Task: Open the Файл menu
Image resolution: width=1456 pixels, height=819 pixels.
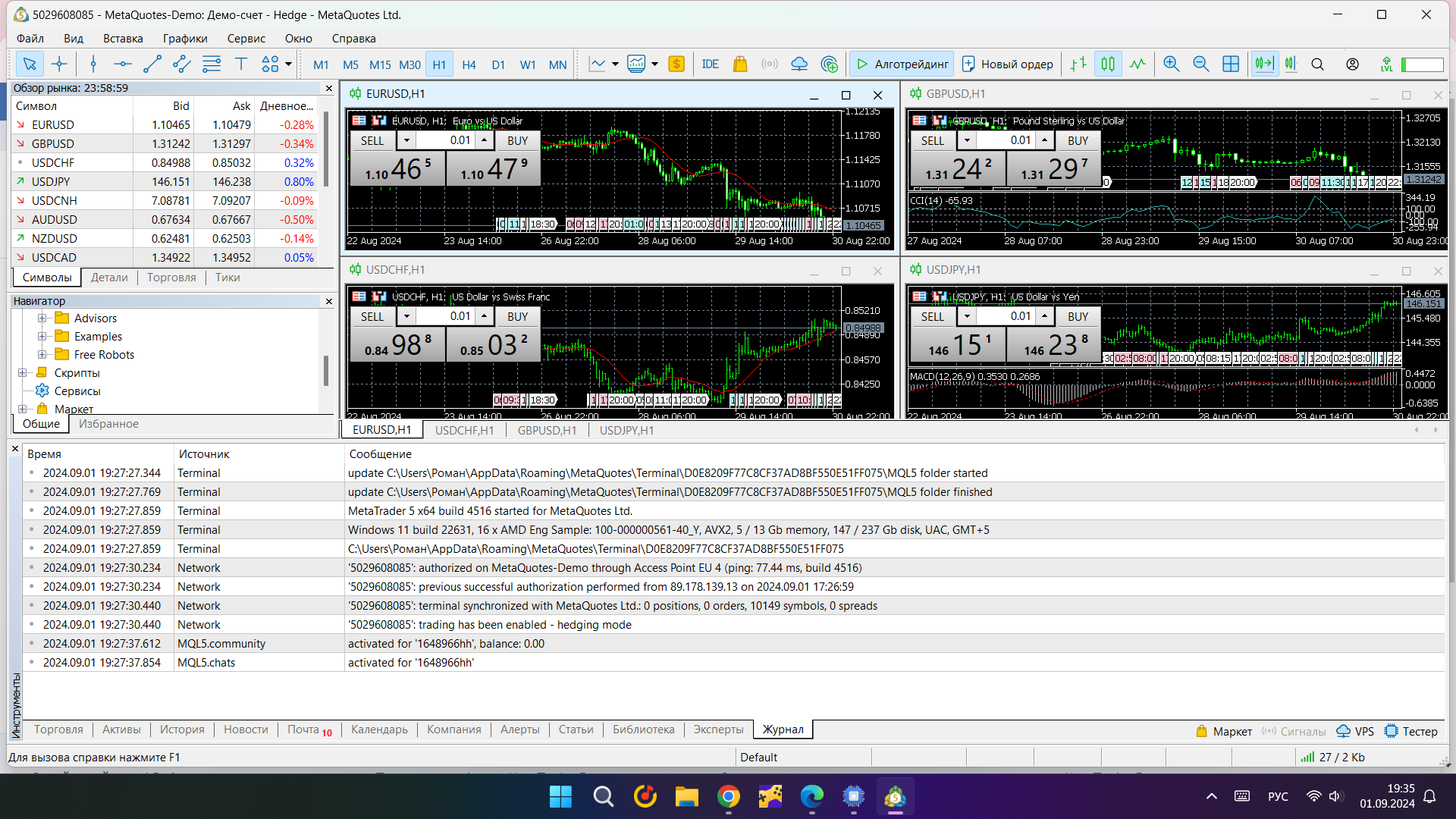Action: click(30, 39)
